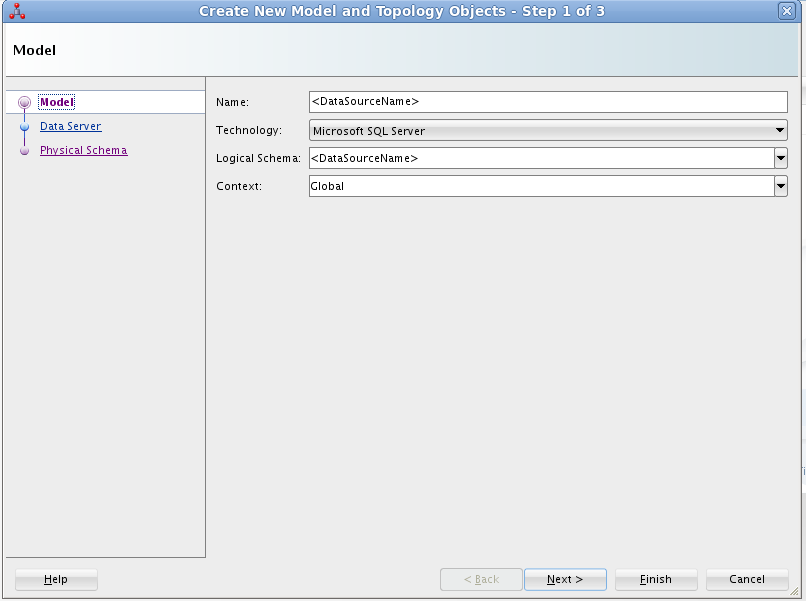Click the Model step bullet icon
806x601 pixels.
click(24, 103)
